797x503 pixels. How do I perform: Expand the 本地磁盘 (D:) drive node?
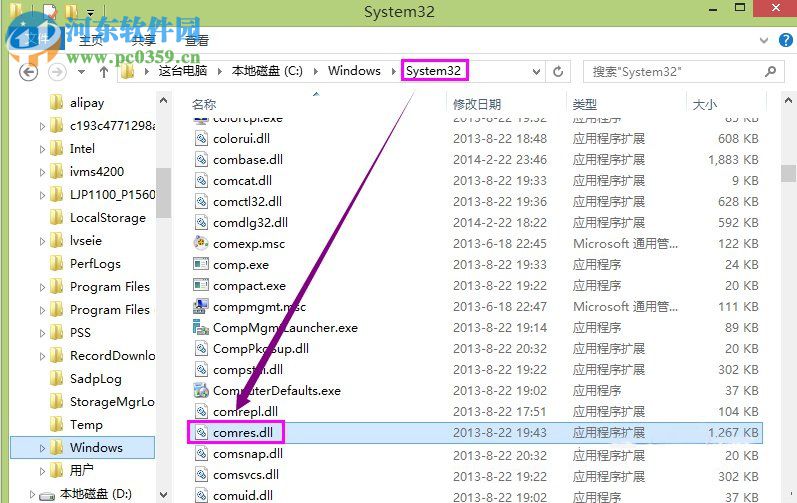(32, 494)
